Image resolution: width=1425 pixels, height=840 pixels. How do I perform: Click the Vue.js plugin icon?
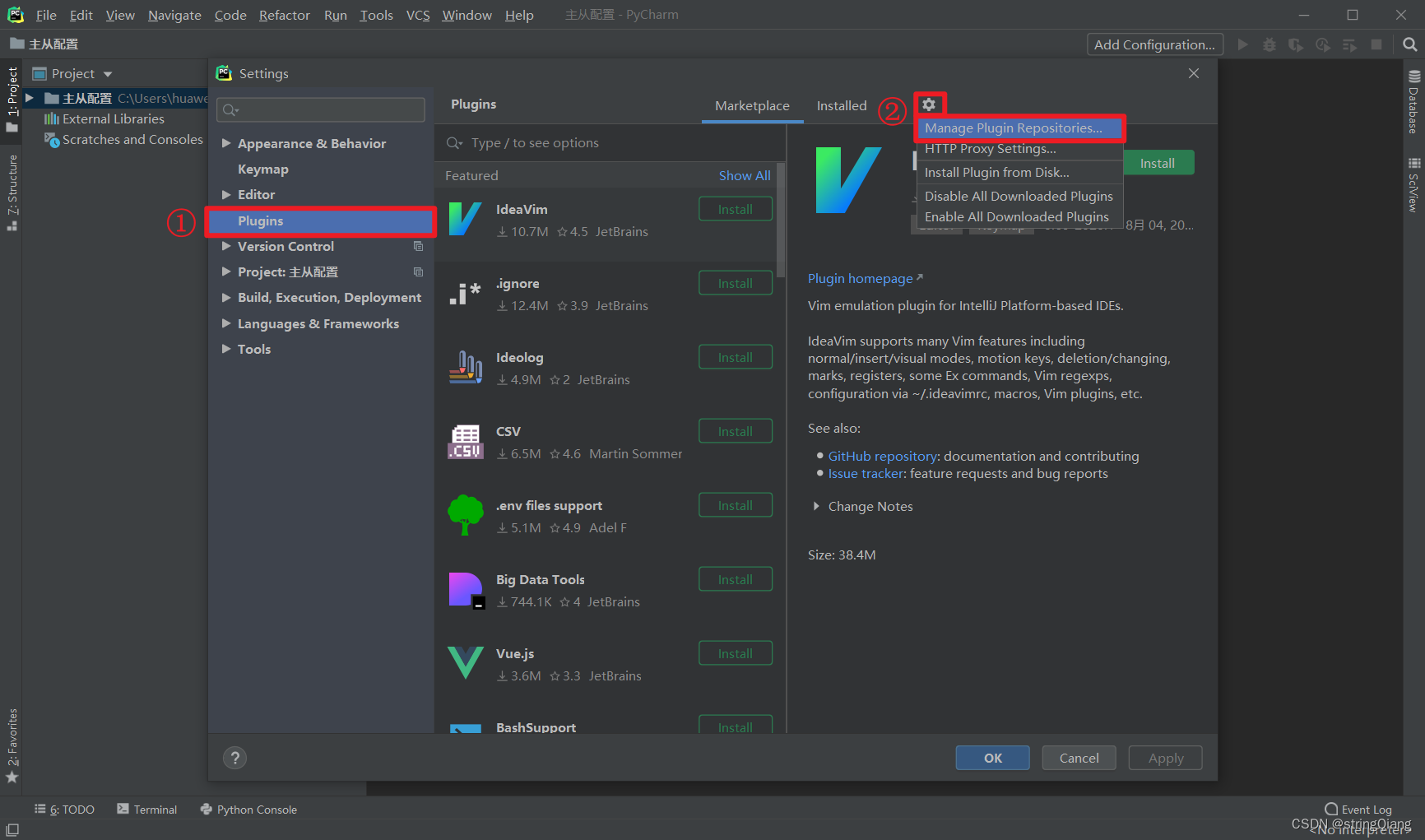click(x=465, y=663)
